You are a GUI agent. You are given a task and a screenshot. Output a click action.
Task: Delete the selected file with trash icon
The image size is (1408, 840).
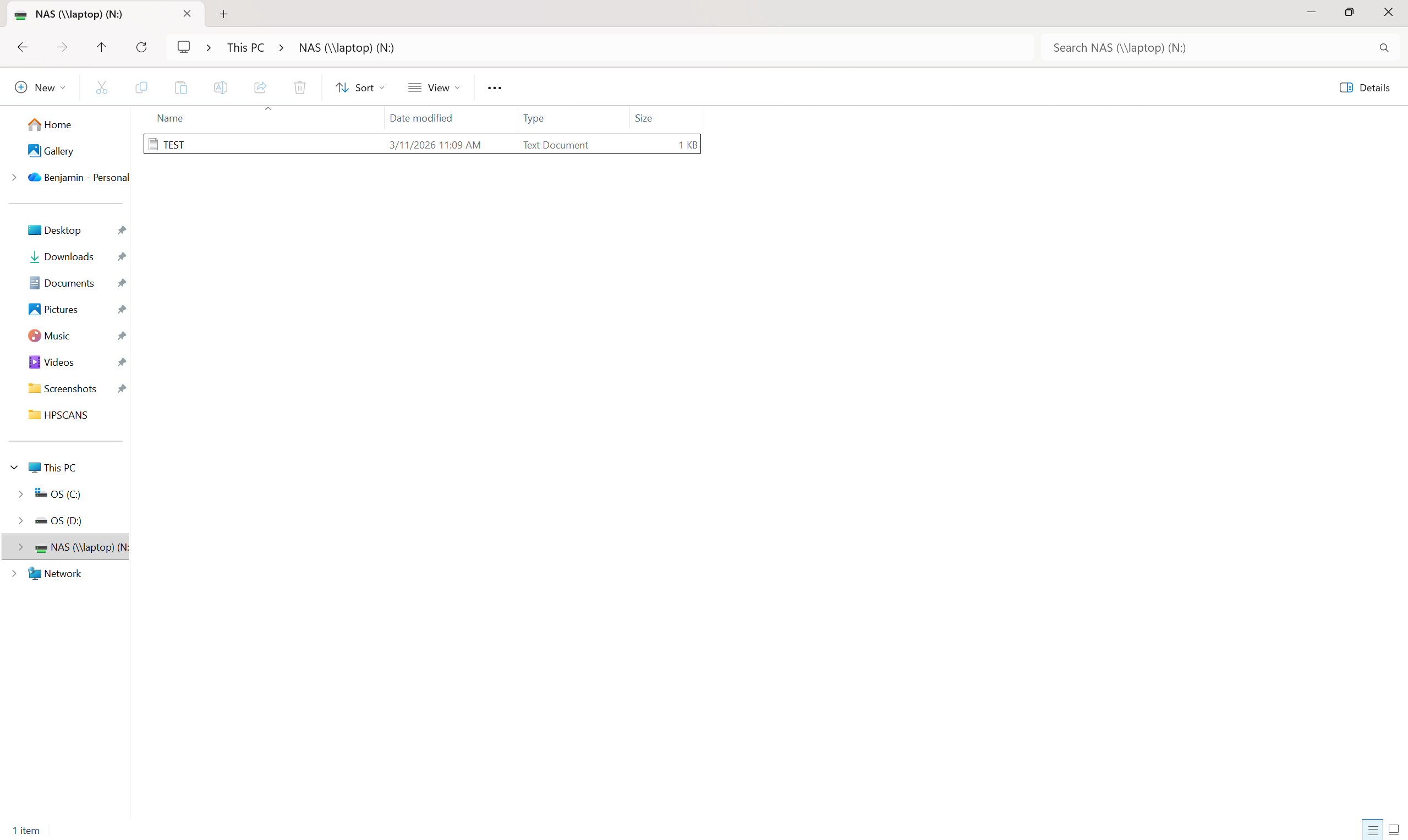click(299, 87)
